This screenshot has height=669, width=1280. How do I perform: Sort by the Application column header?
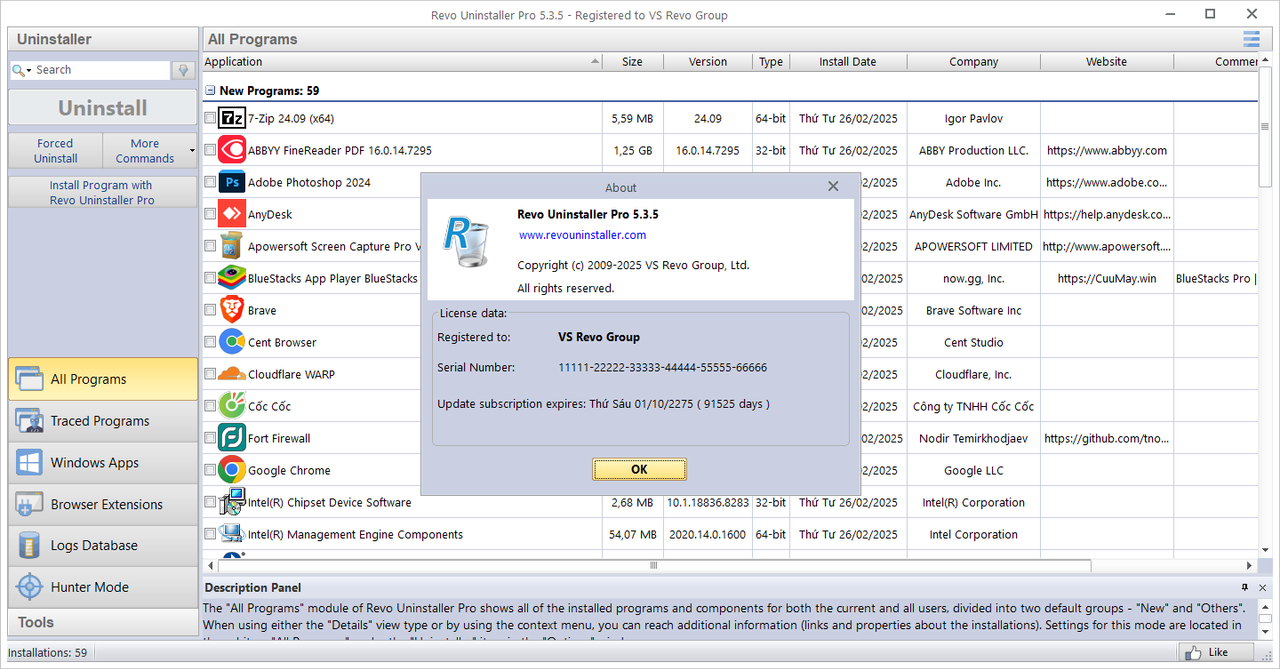402,62
